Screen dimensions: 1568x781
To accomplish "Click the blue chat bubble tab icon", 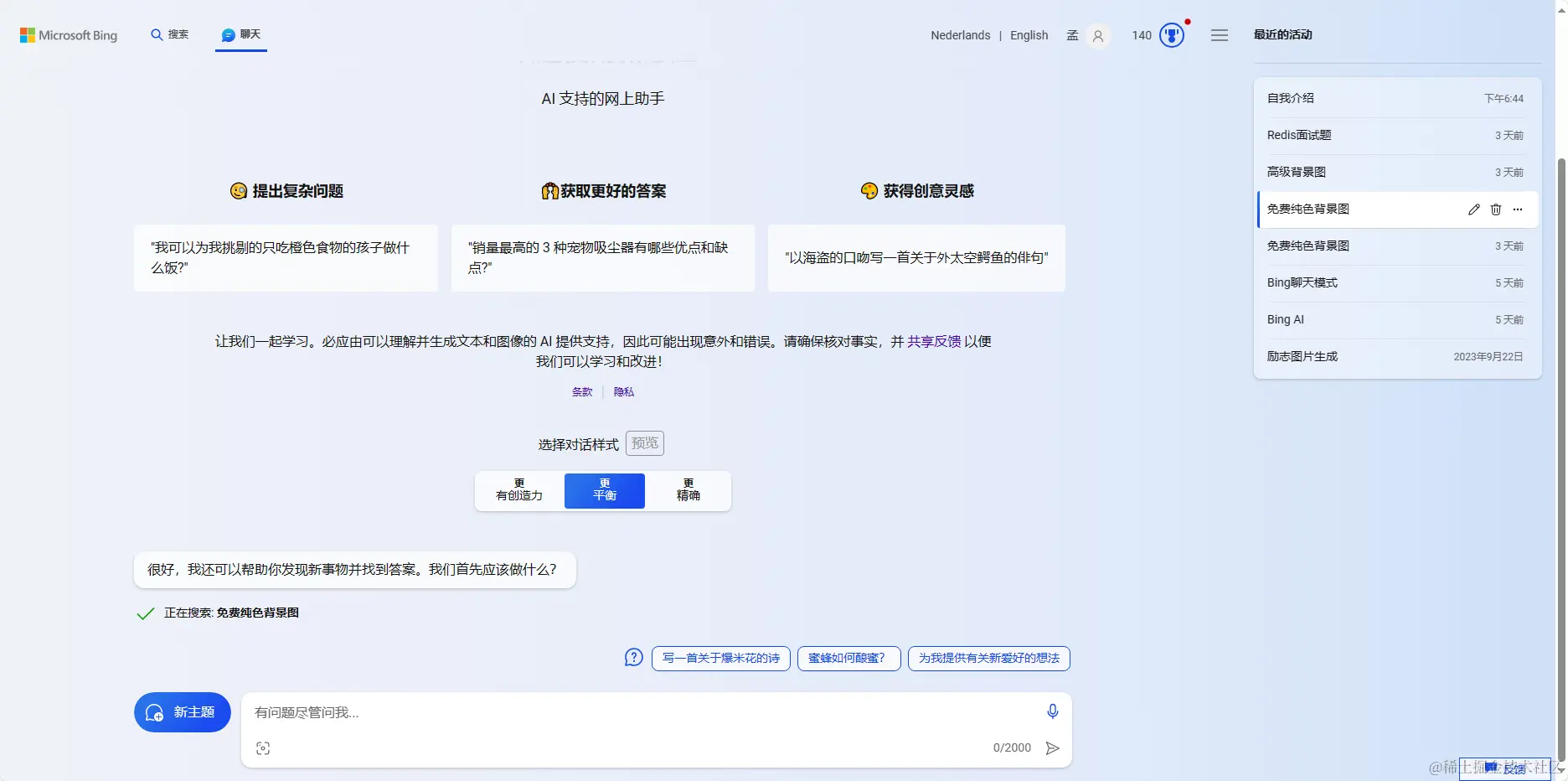I will point(228,35).
